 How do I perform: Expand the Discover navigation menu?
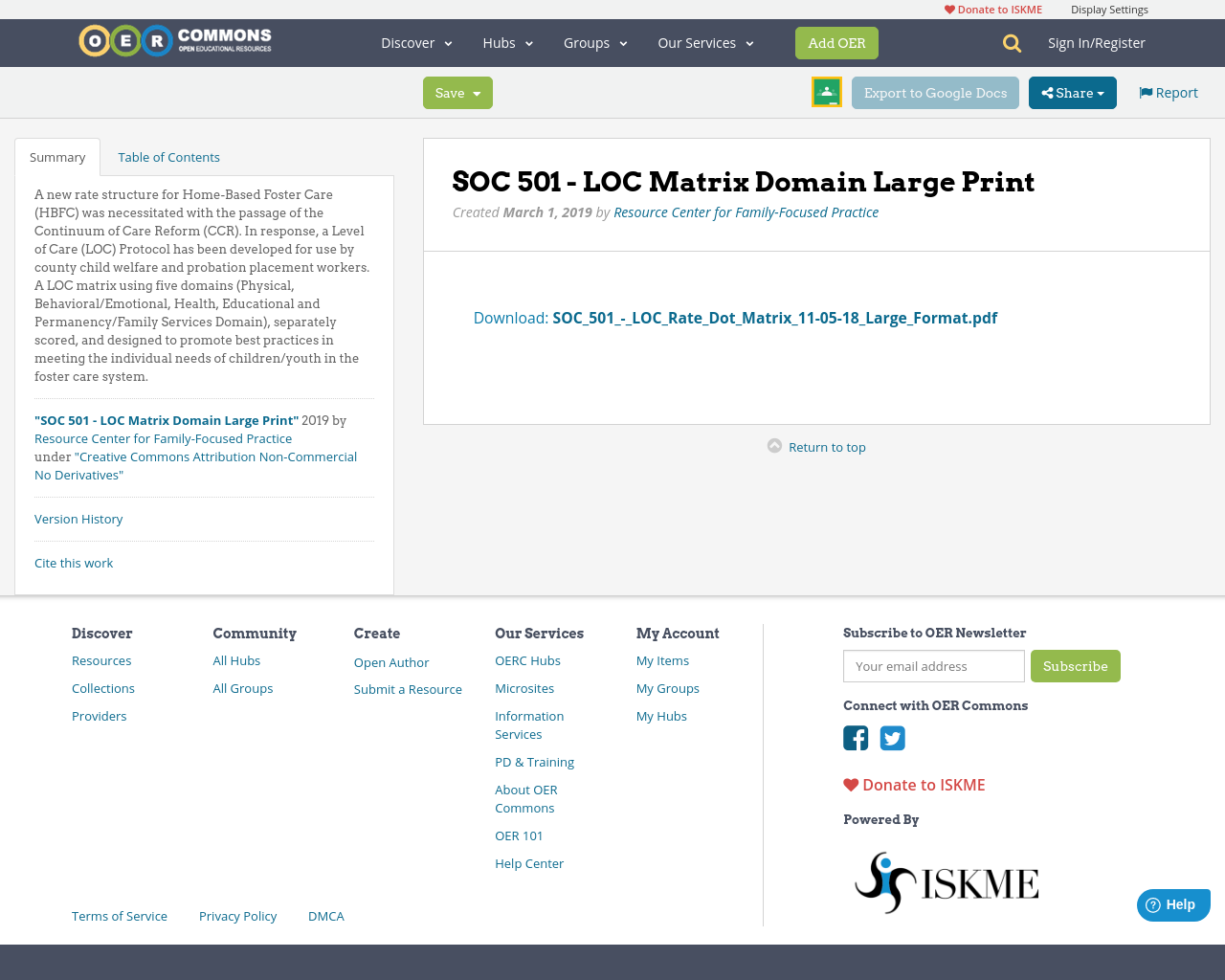point(415,42)
